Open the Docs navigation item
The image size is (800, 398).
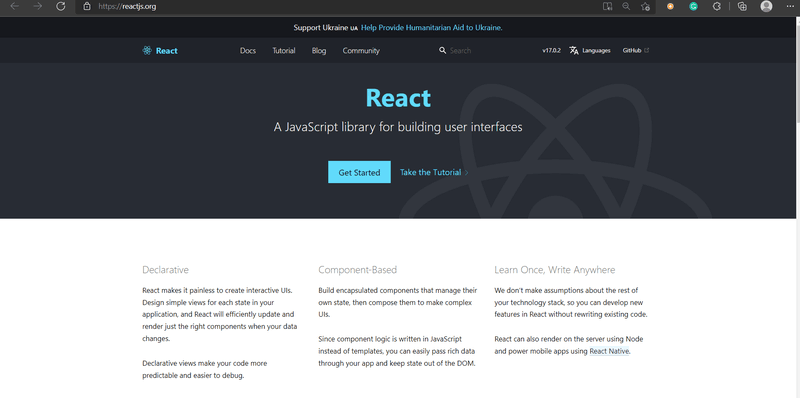(x=248, y=51)
